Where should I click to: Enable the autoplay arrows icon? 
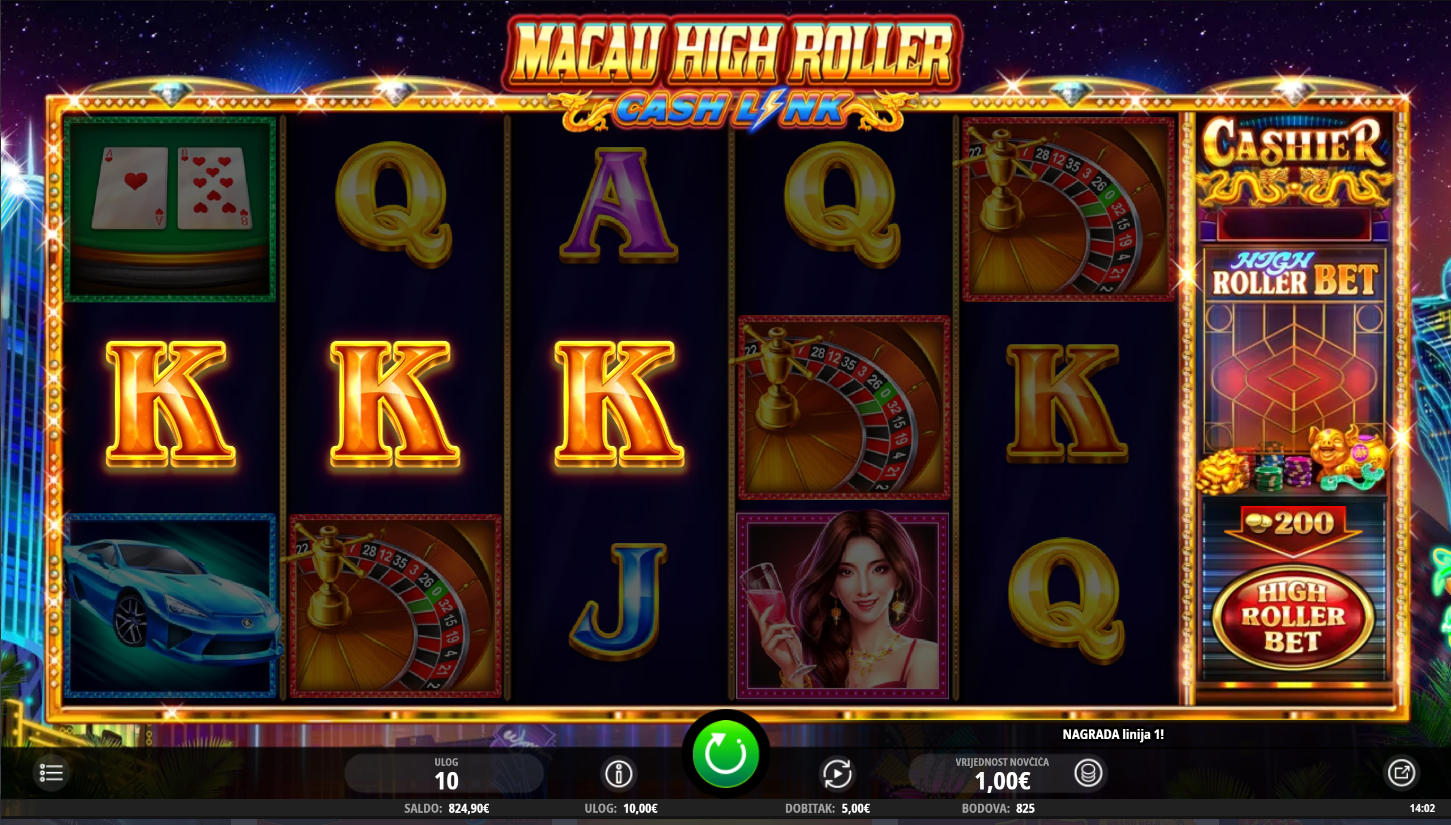(836, 773)
